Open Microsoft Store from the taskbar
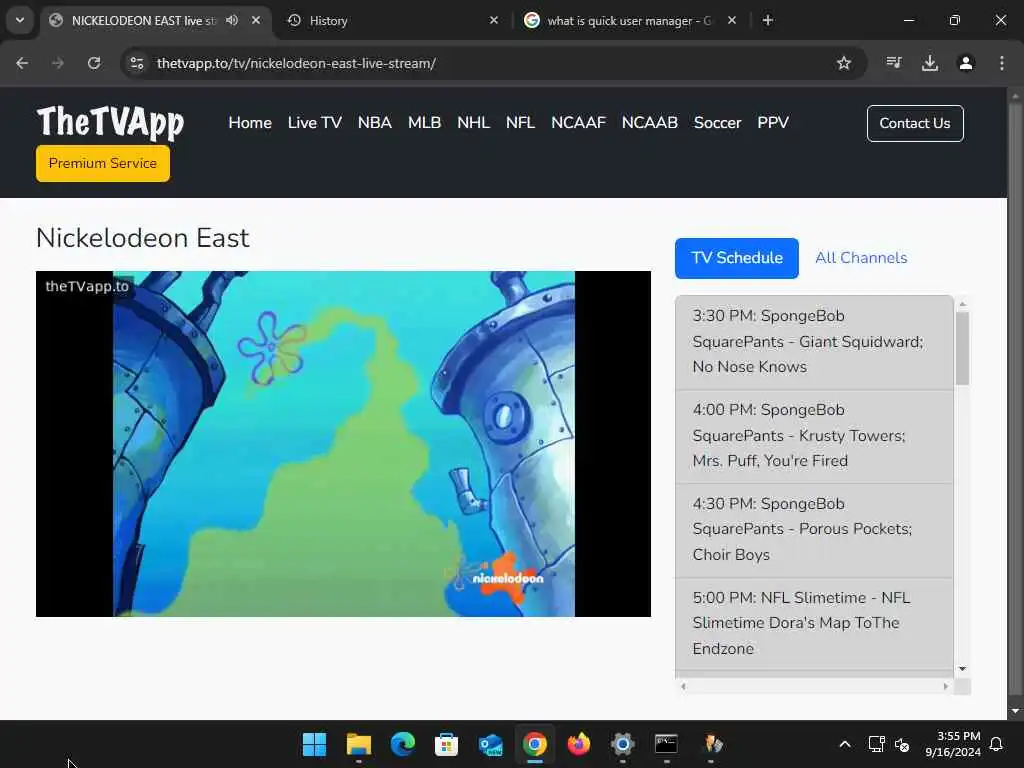This screenshot has width=1024, height=768. pos(446,744)
